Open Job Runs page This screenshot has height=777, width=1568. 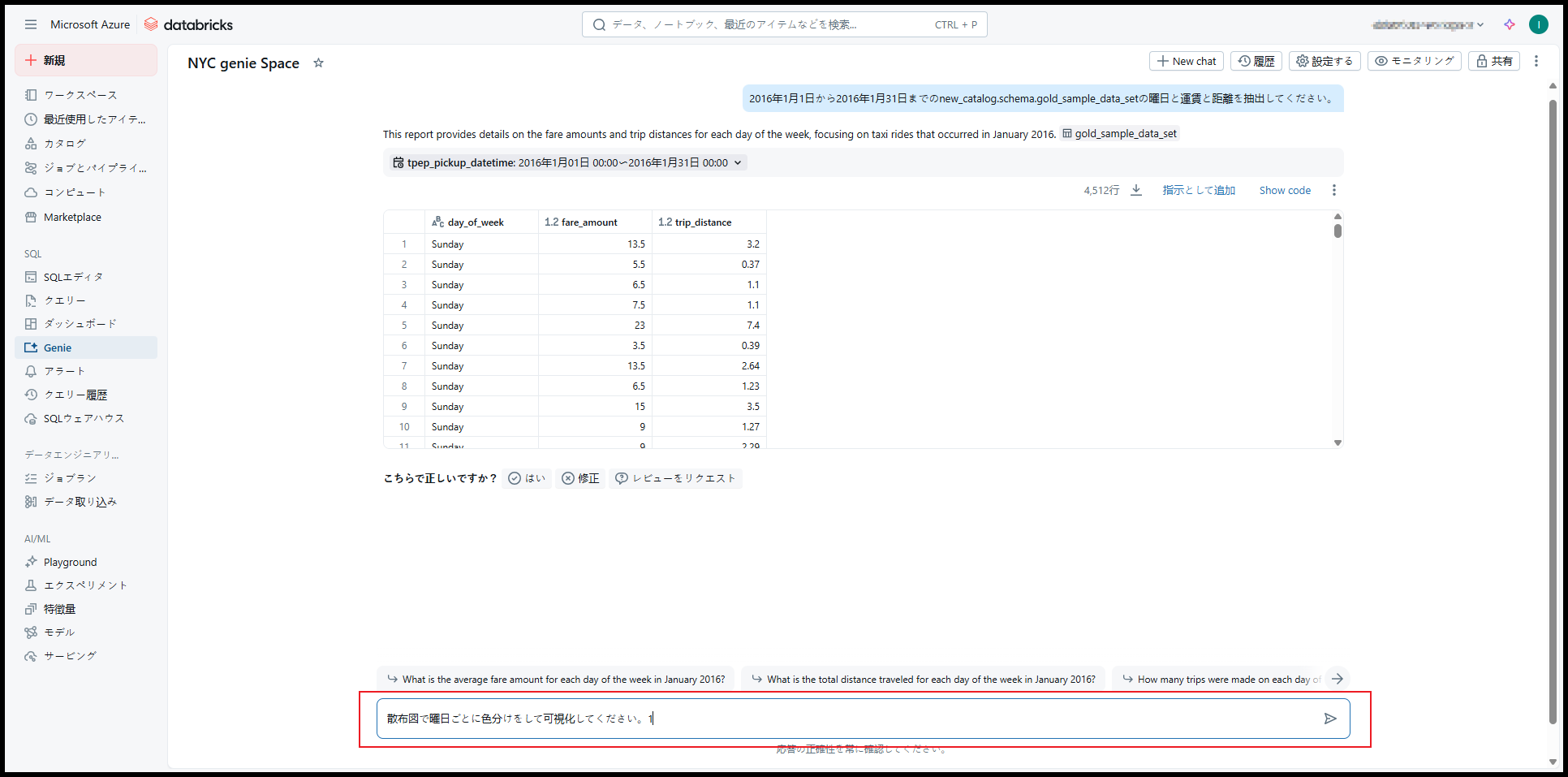86,478
